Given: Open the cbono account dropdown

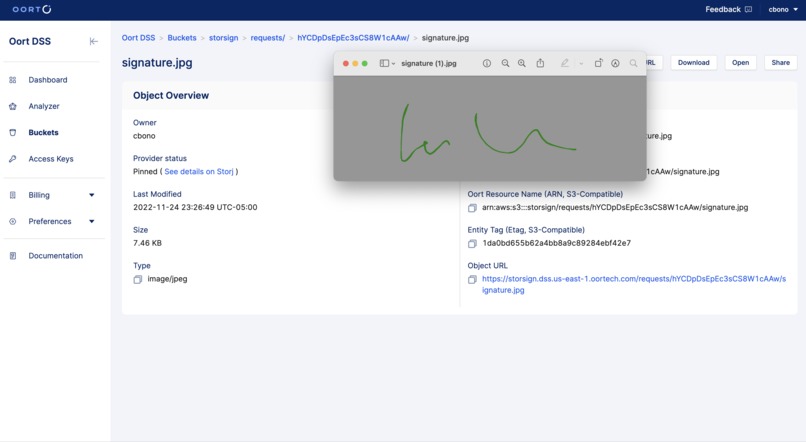Looking at the screenshot, I should click(x=783, y=9).
